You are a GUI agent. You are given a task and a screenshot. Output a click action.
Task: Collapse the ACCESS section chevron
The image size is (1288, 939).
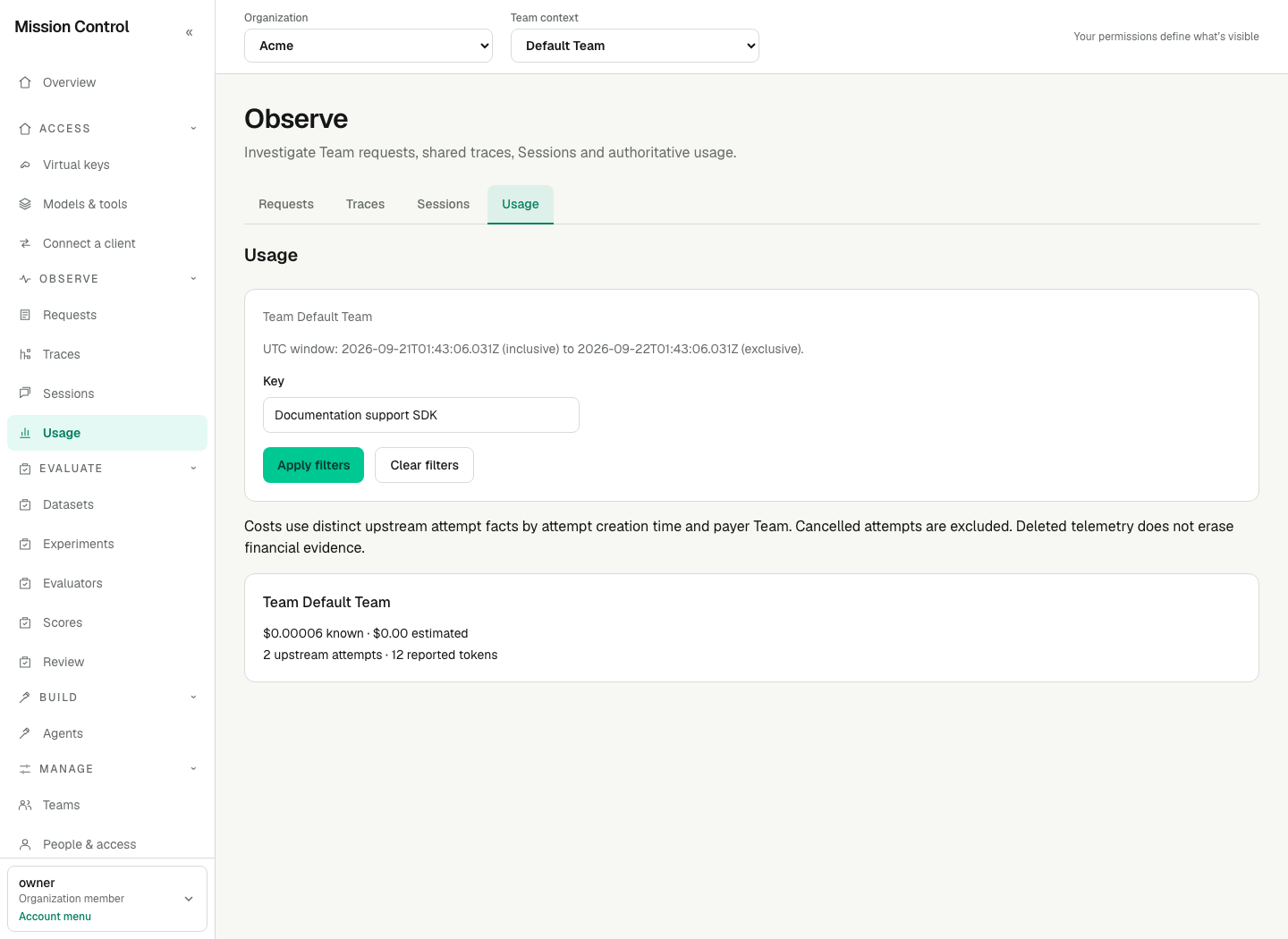[193, 129]
